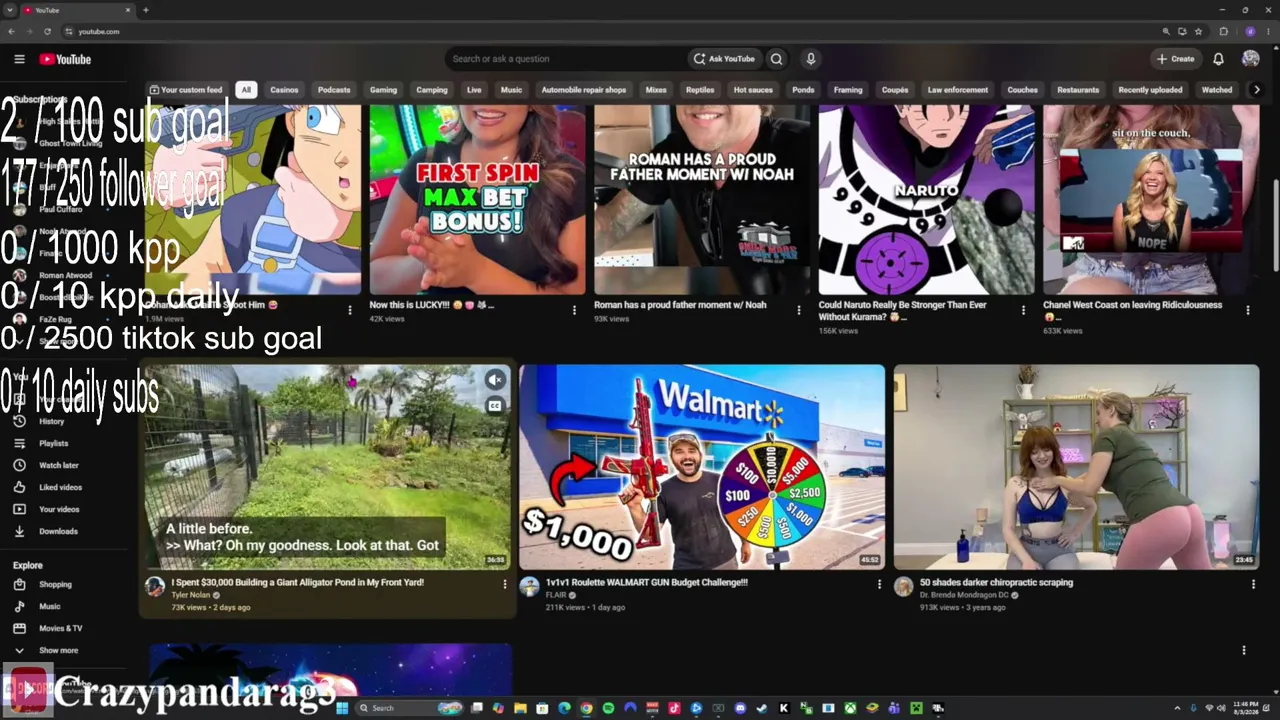Open chiropractic scraping video thumbnail
The width and height of the screenshot is (1280, 720).
(1076, 467)
